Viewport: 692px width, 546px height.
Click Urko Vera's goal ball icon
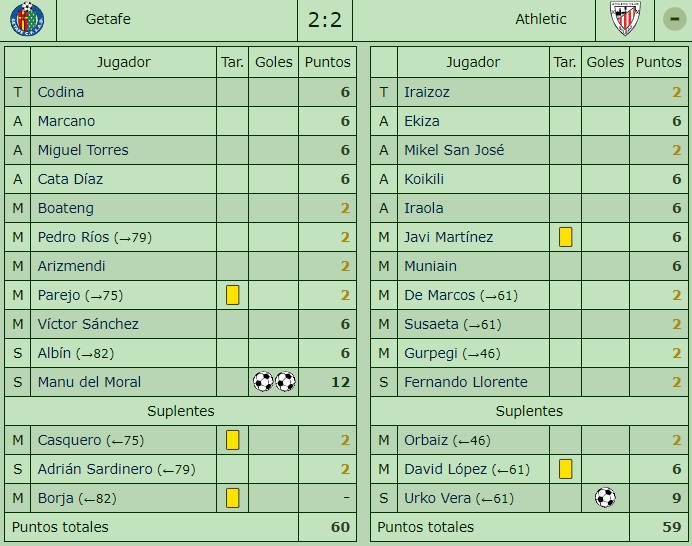[605, 498]
